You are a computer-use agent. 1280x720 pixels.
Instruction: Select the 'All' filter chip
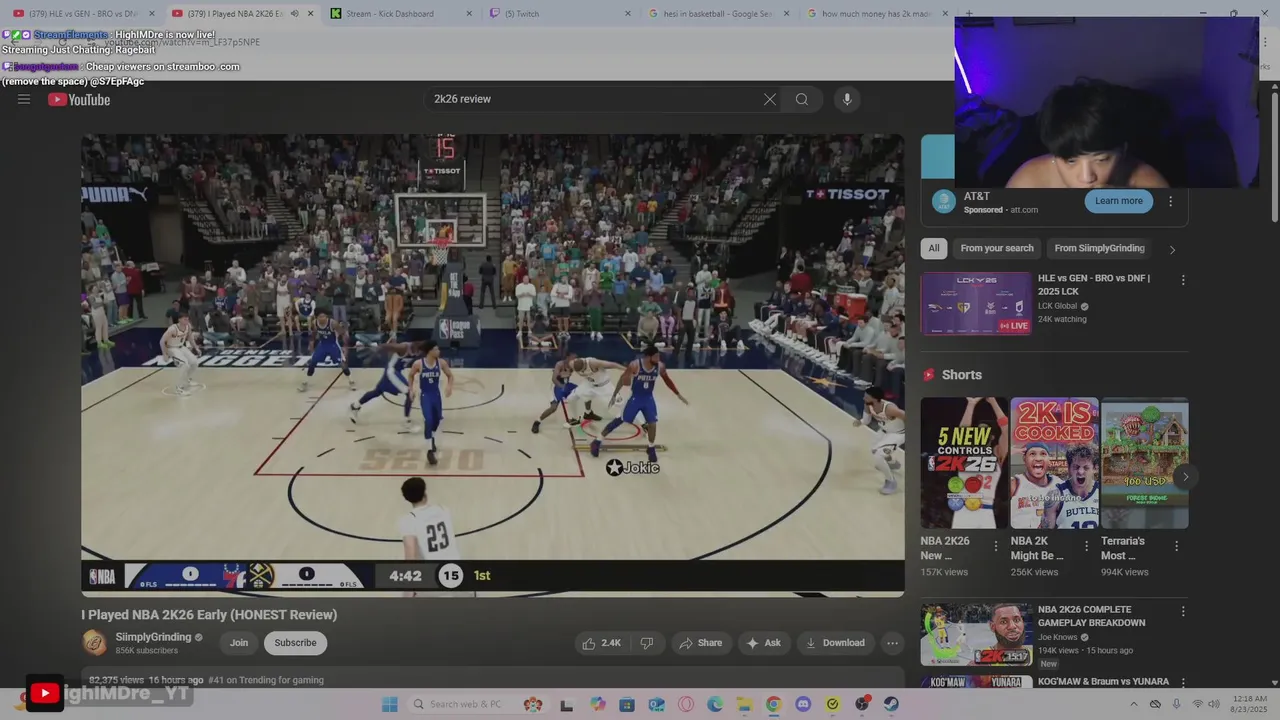tap(934, 248)
